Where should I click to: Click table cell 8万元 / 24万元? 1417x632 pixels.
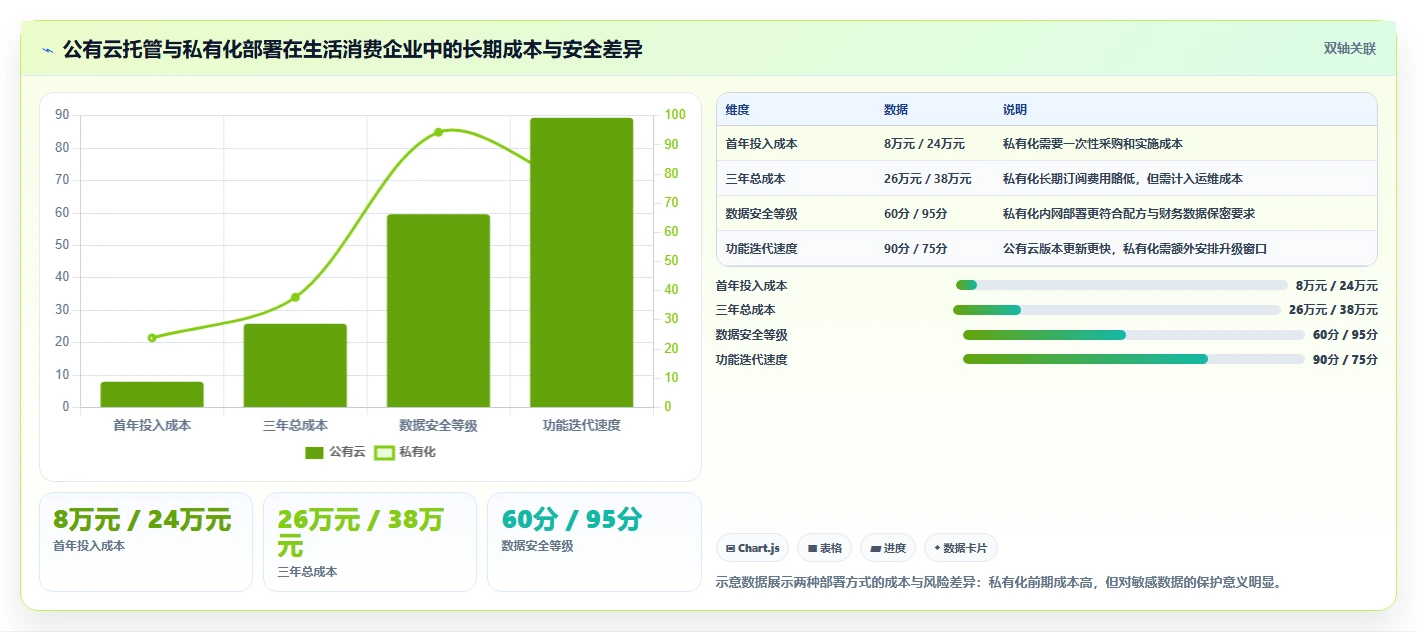924,144
